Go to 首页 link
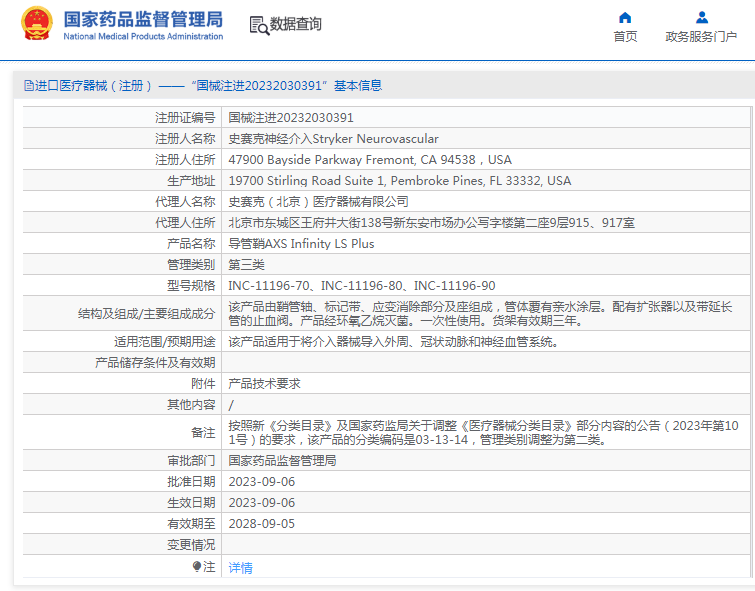755x591 pixels. click(x=625, y=37)
